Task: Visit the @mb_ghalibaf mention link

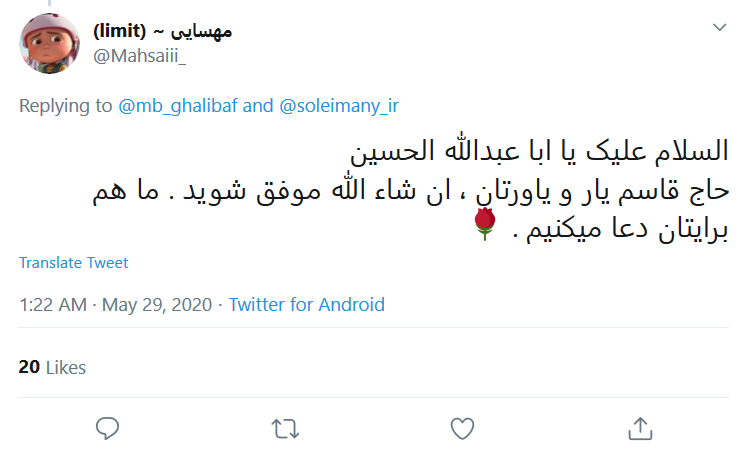Action: click(179, 106)
